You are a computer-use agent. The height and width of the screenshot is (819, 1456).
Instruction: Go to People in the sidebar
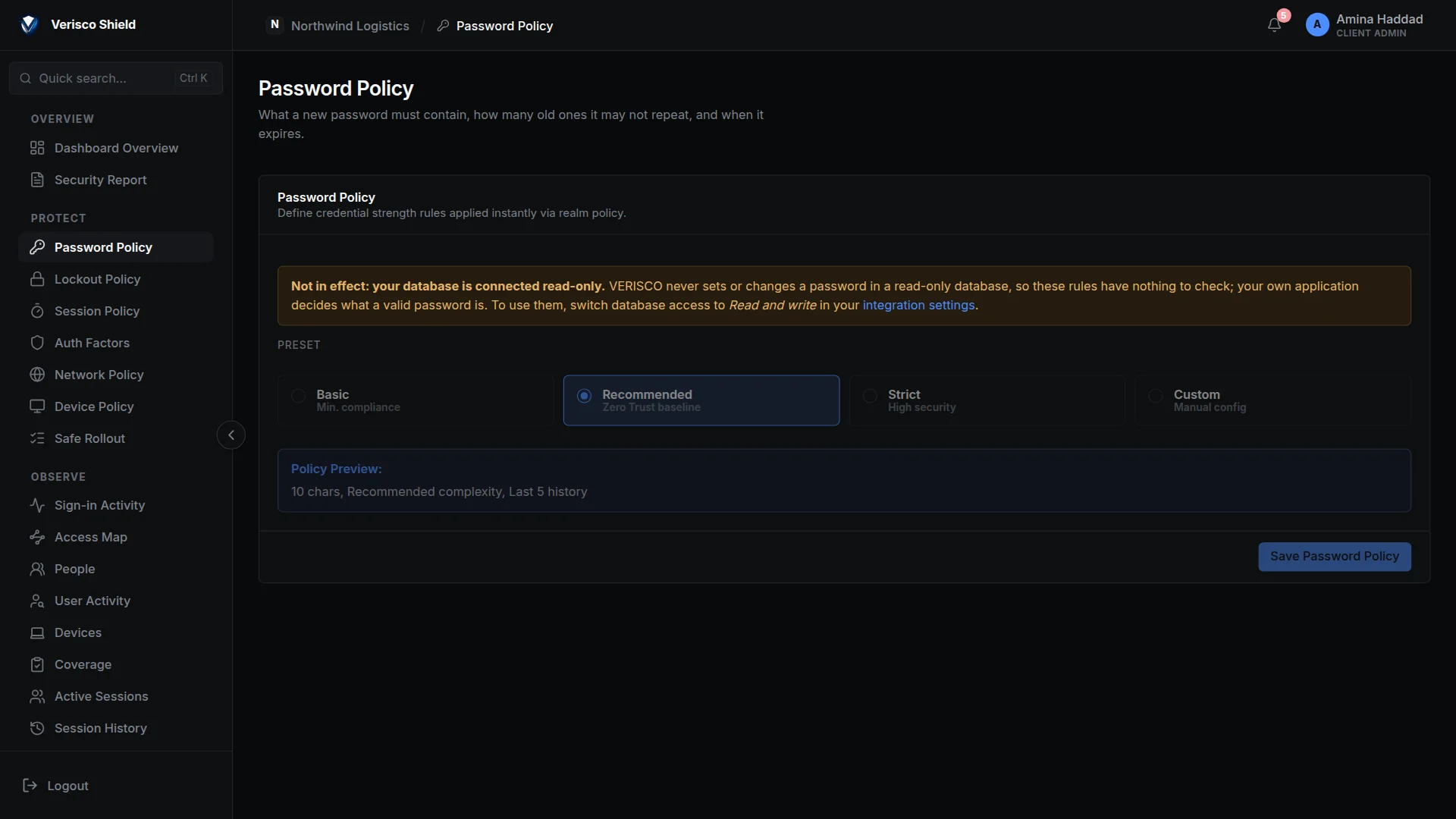[116, 569]
